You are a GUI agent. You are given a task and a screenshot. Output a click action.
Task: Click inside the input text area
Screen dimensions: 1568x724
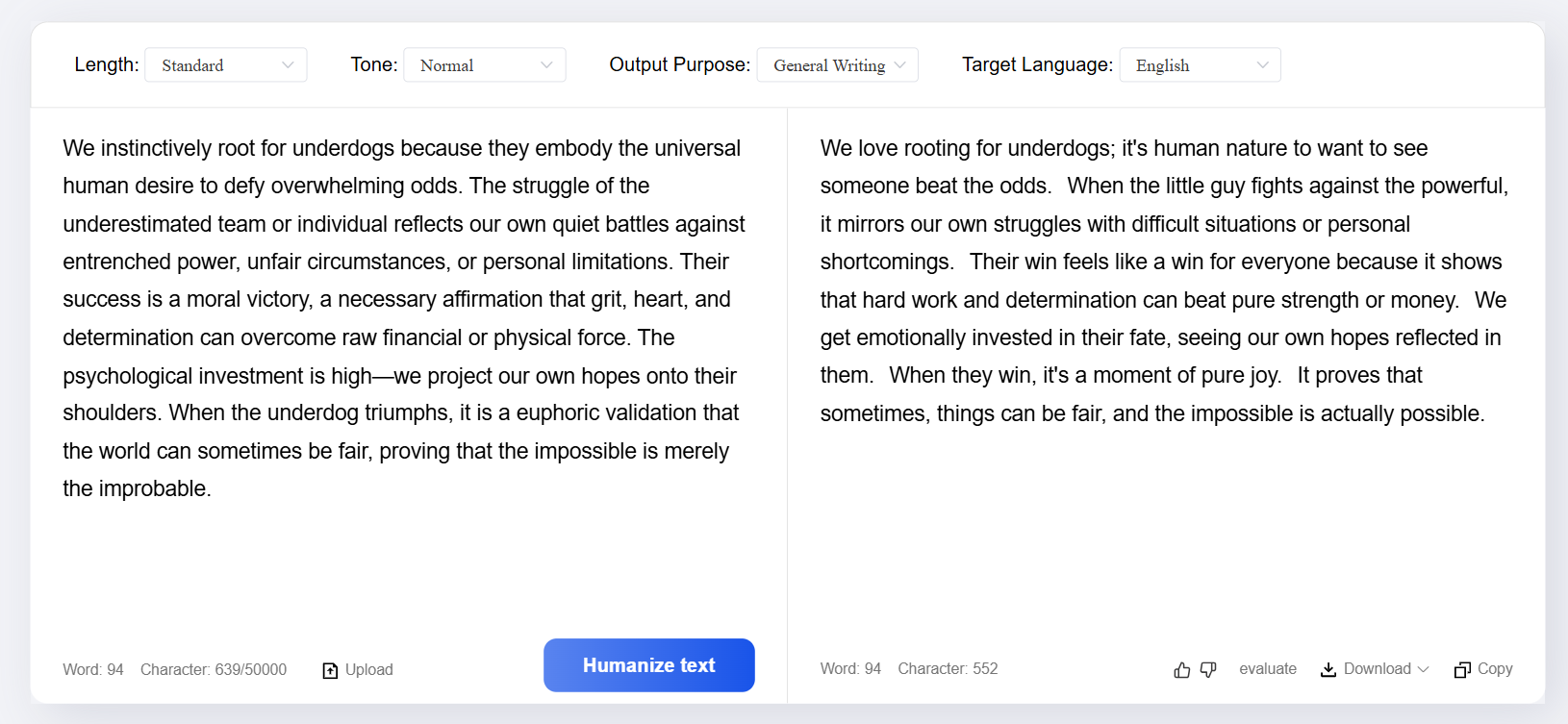pyautogui.click(x=404, y=317)
